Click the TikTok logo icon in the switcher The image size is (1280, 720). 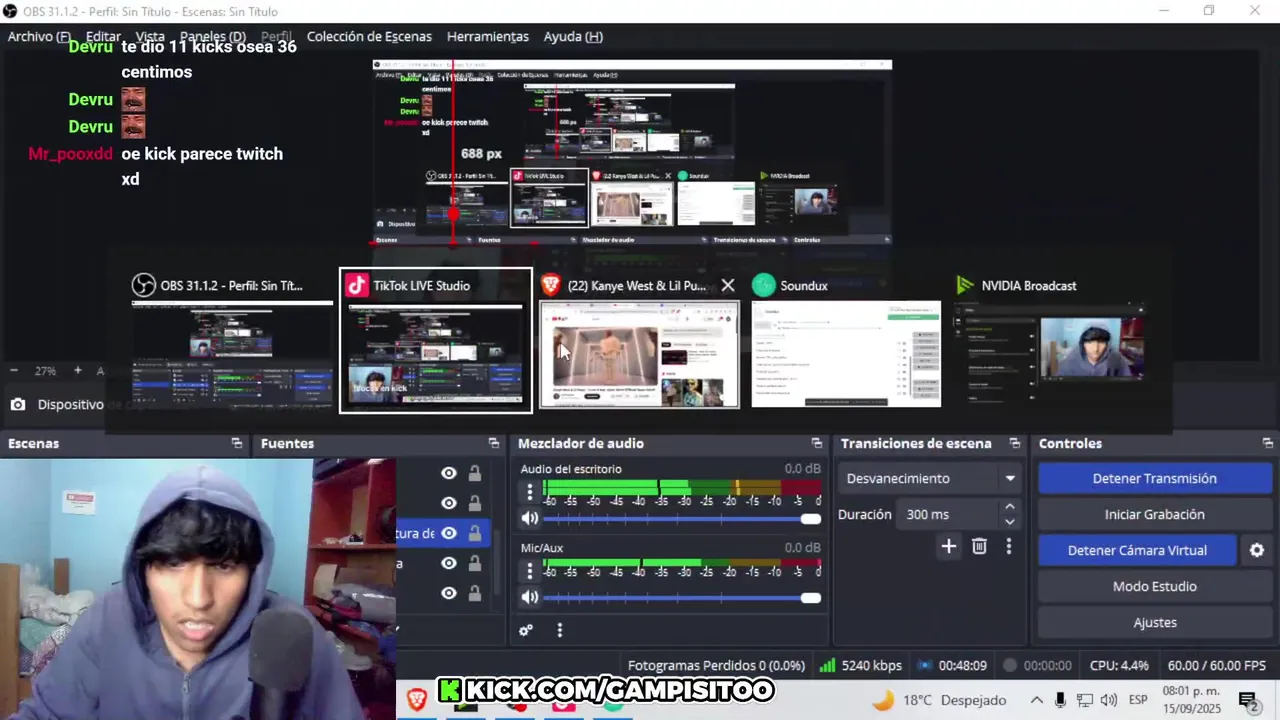pos(357,285)
